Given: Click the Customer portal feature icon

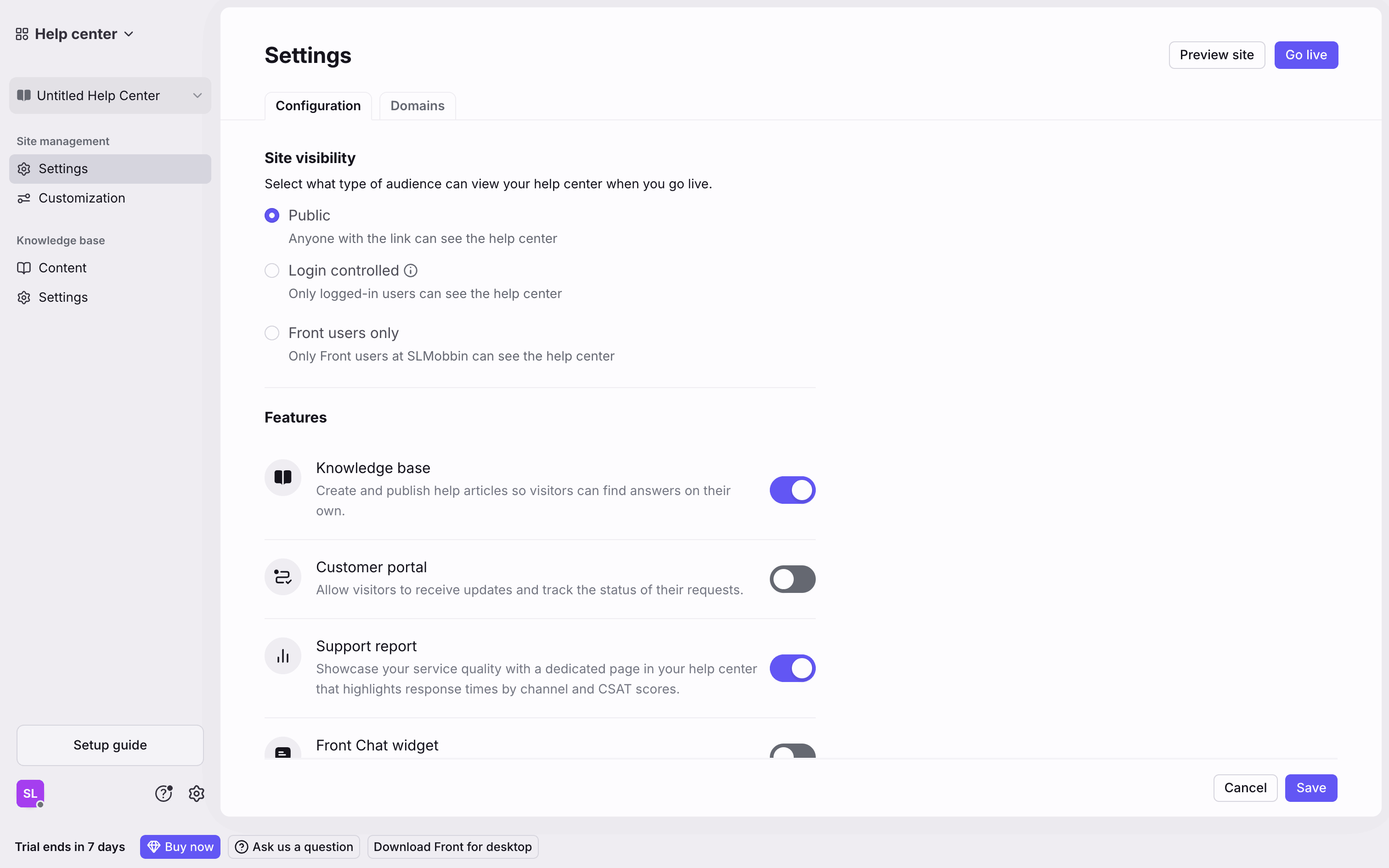Looking at the screenshot, I should (x=283, y=577).
